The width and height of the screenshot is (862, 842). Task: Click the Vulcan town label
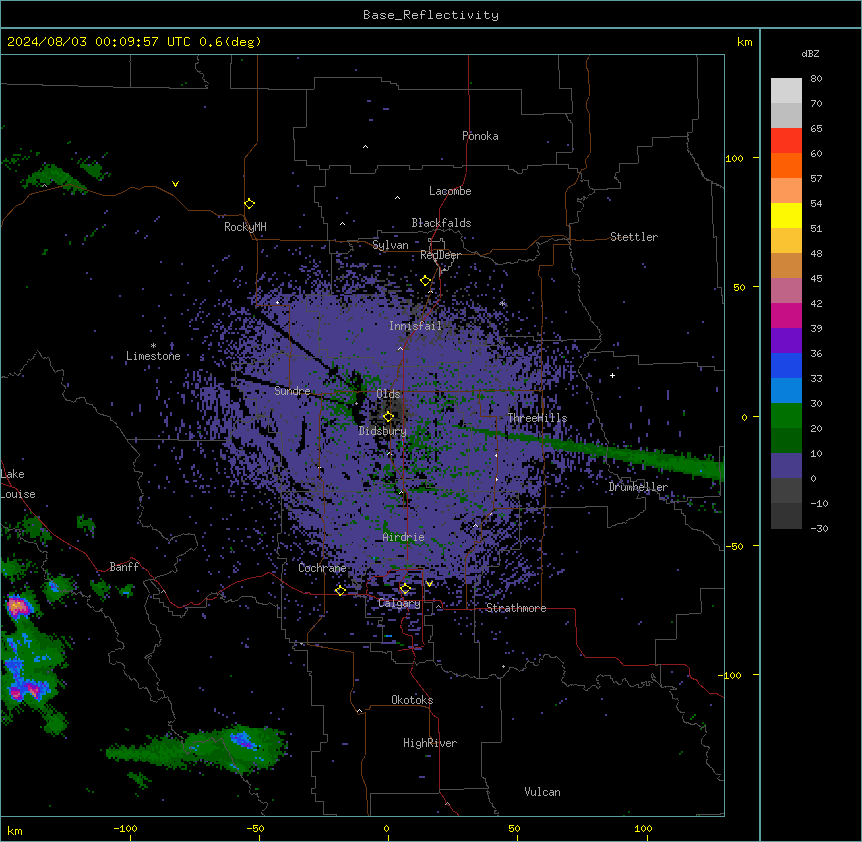tap(543, 792)
